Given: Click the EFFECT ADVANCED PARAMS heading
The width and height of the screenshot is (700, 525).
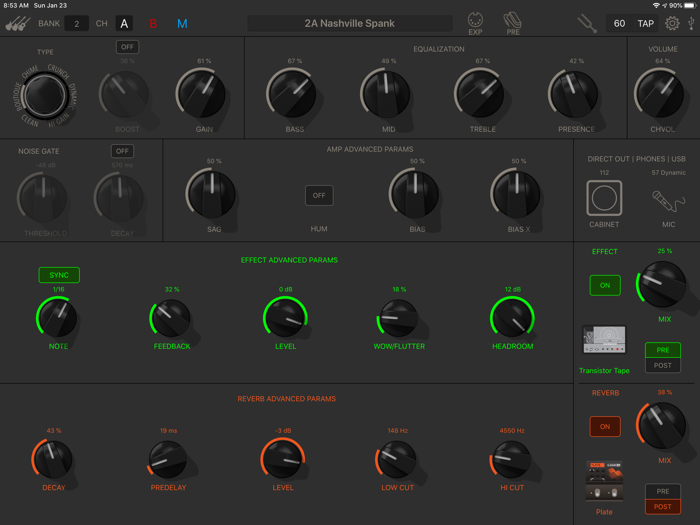Looking at the screenshot, I should point(289,260).
